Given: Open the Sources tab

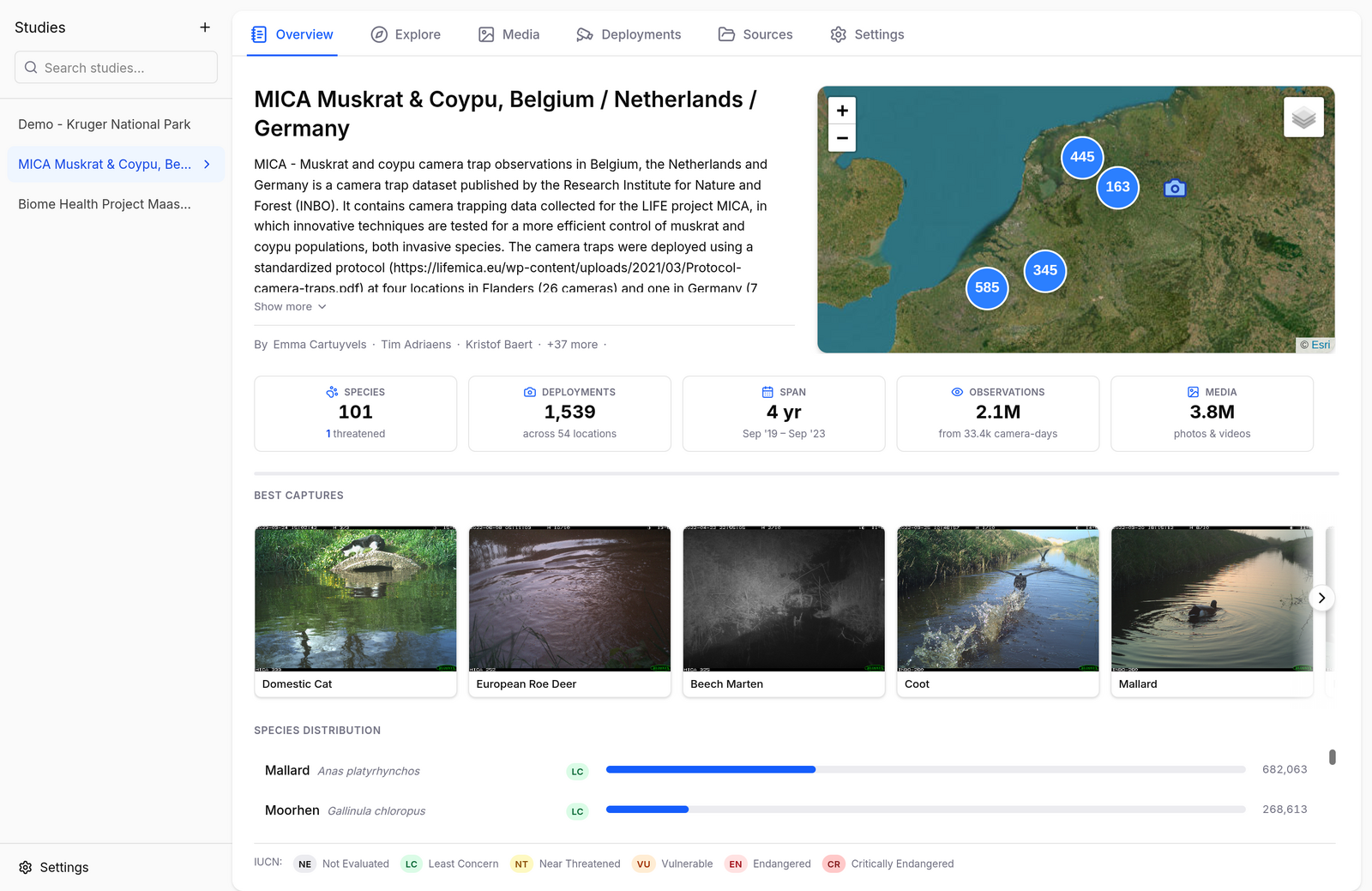Looking at the screenshot, I should (x=755, y=34).
